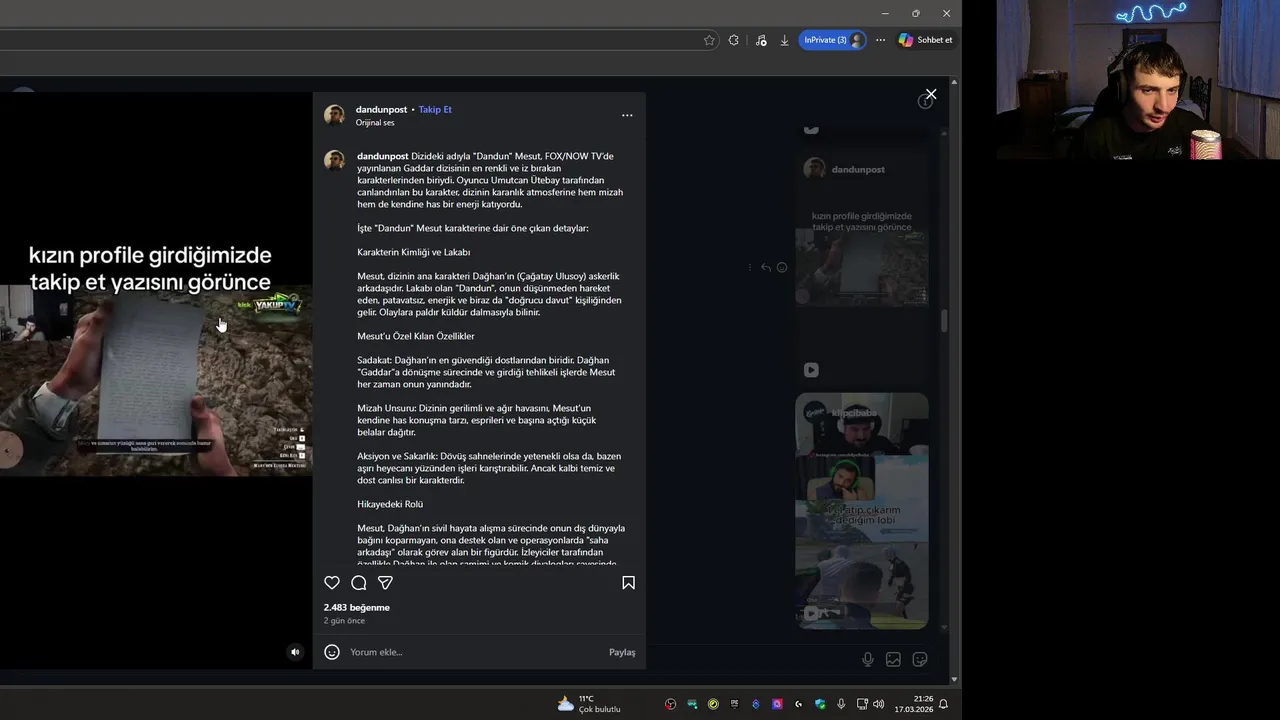1280x720 pixels.
Task: Click the 'Hikayedeki Rolü' heading
Action: [x=390, y=504]
